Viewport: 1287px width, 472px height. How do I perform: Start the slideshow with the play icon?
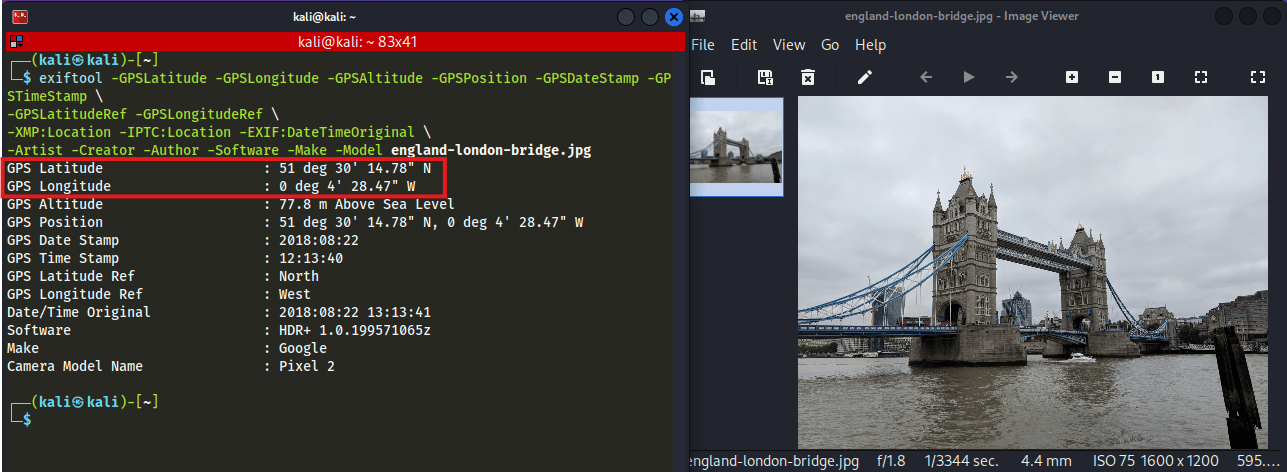(968, 77)
